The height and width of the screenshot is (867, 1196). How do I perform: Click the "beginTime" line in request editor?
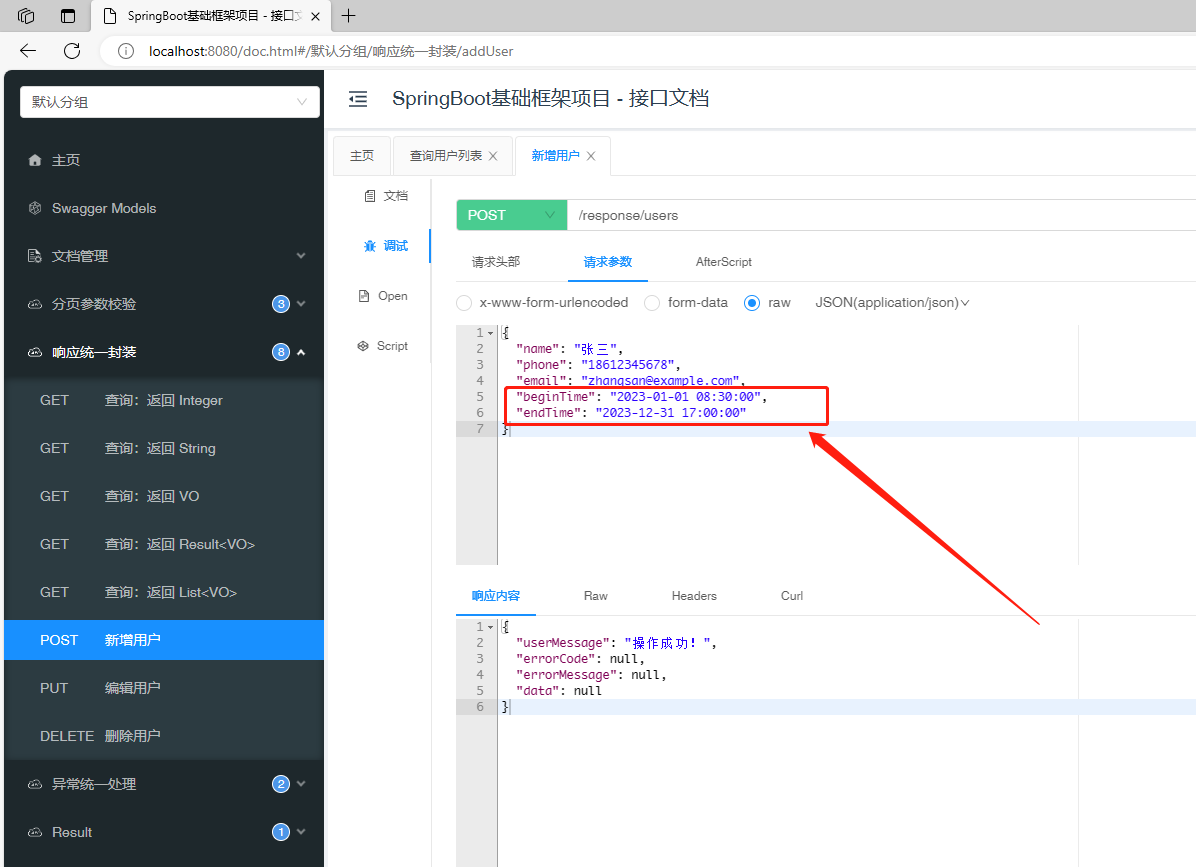641,397
